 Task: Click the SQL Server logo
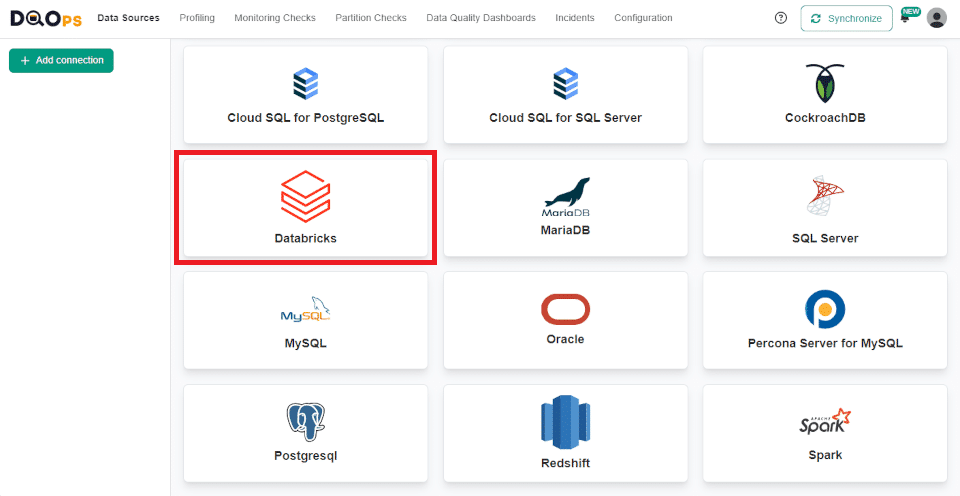pos(825,196)
